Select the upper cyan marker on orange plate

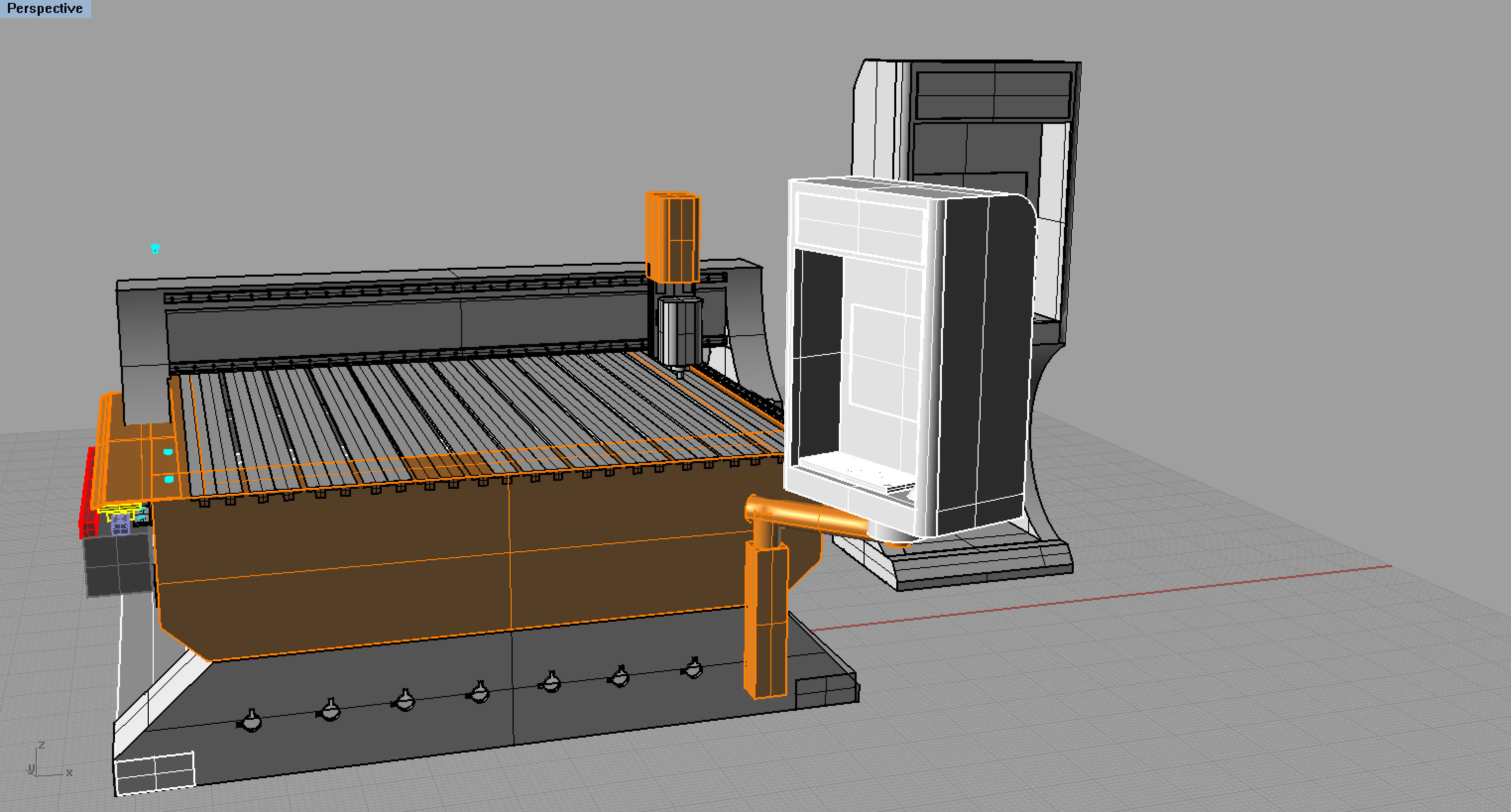pos(168,452)
